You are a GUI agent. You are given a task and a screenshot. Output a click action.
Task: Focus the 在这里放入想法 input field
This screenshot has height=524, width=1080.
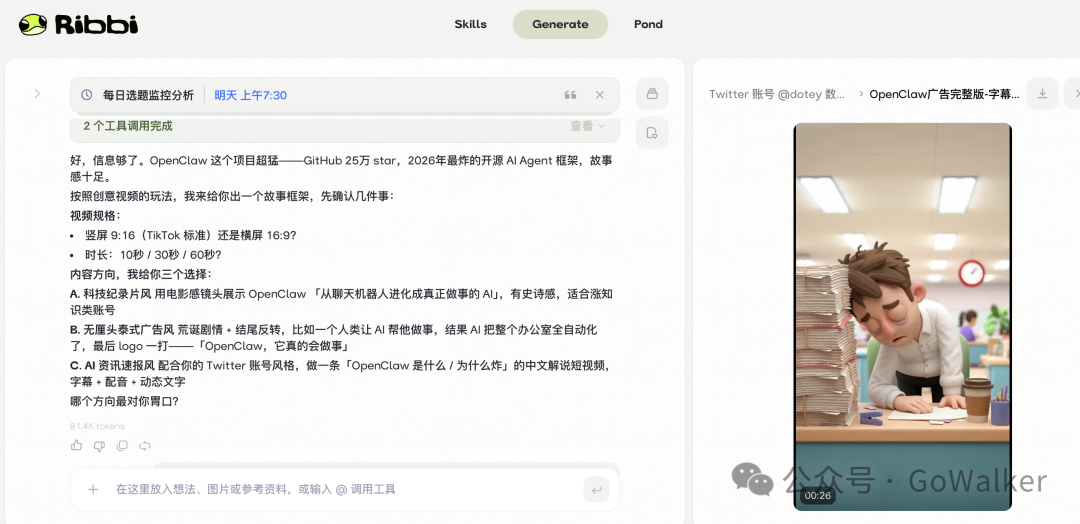pos(344,490)
